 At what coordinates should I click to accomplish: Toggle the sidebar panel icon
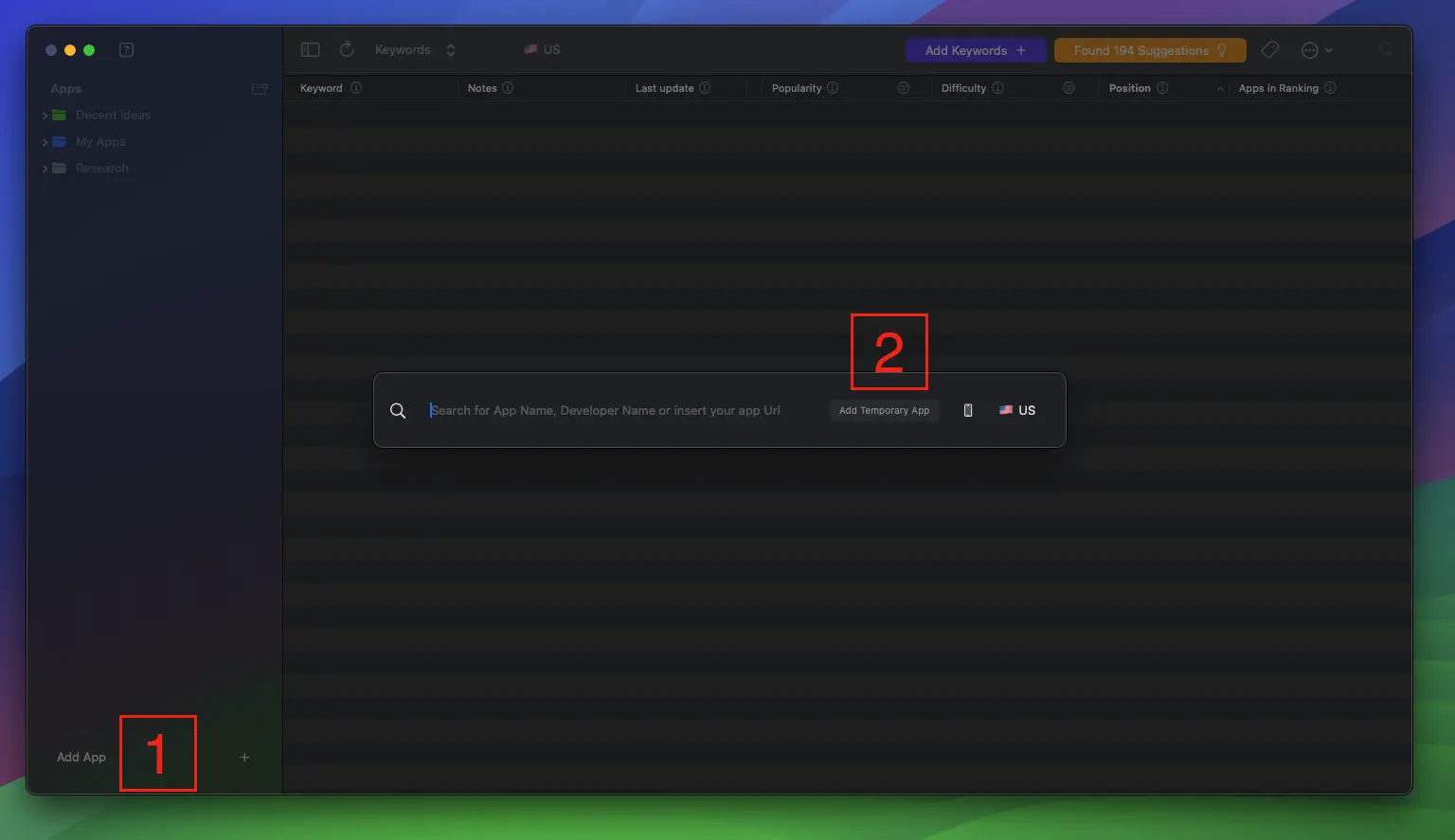(x=310, y=50)
